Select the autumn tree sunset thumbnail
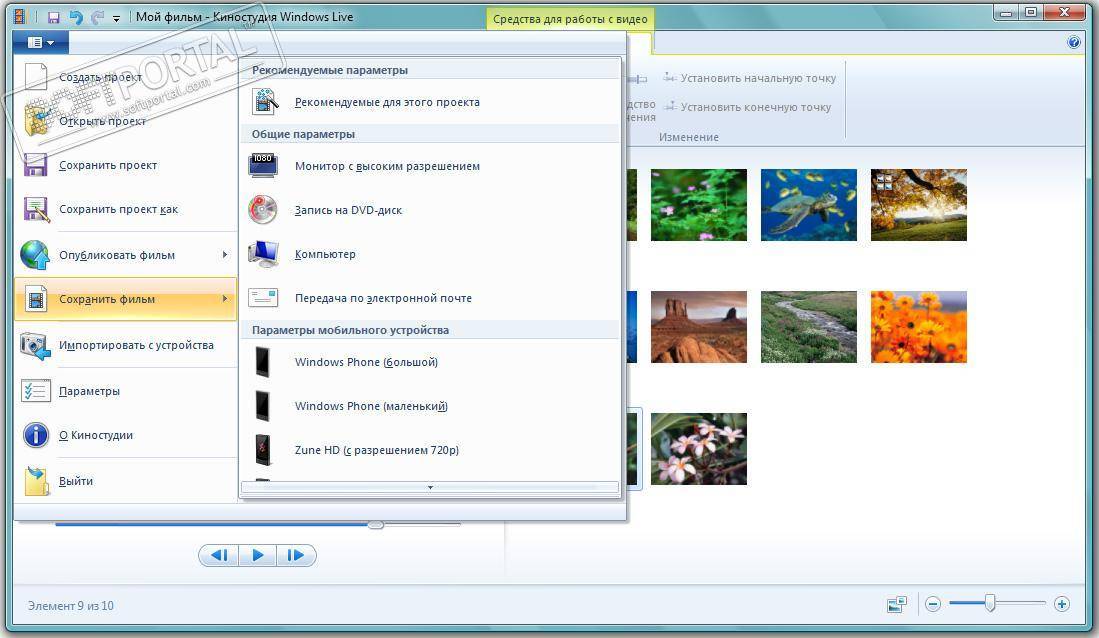1099x638 pixels. 919,205
